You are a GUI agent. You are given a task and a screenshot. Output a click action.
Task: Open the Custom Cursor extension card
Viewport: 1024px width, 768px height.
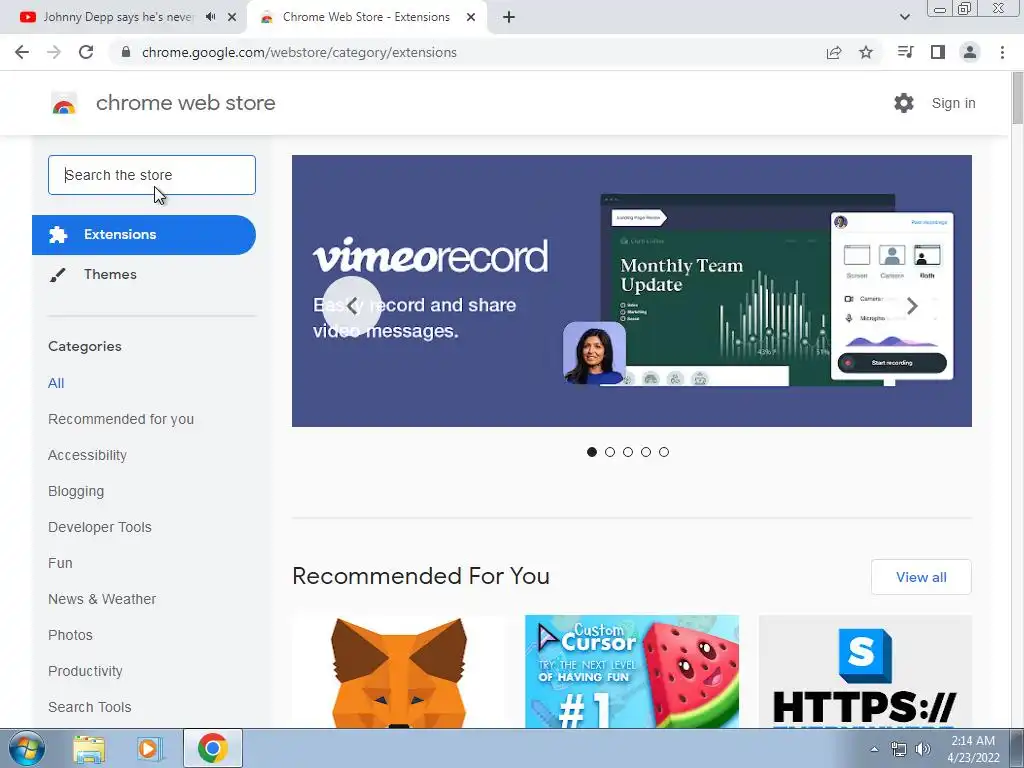point(632,671)
